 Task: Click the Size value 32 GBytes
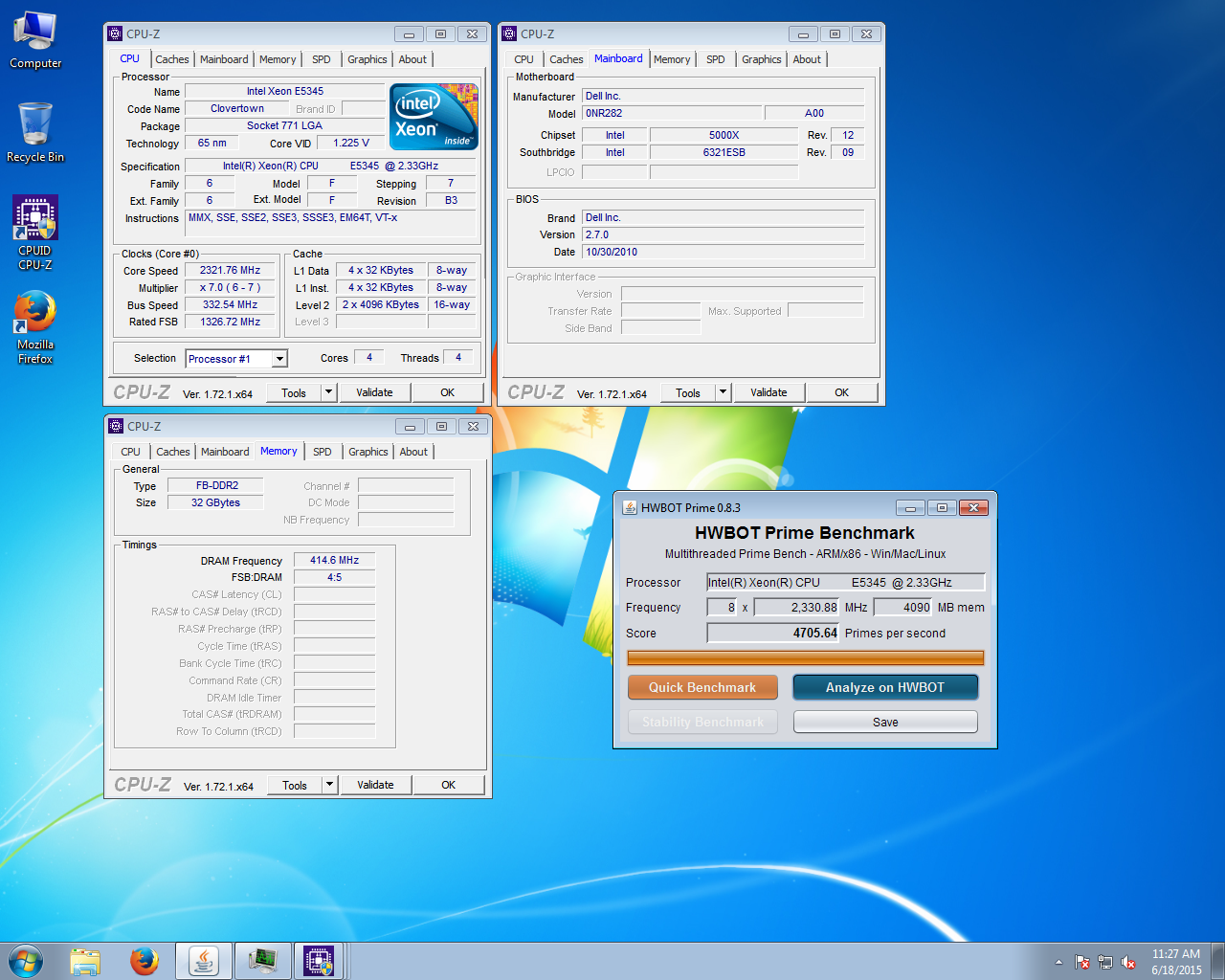click(x=215, y=502)
